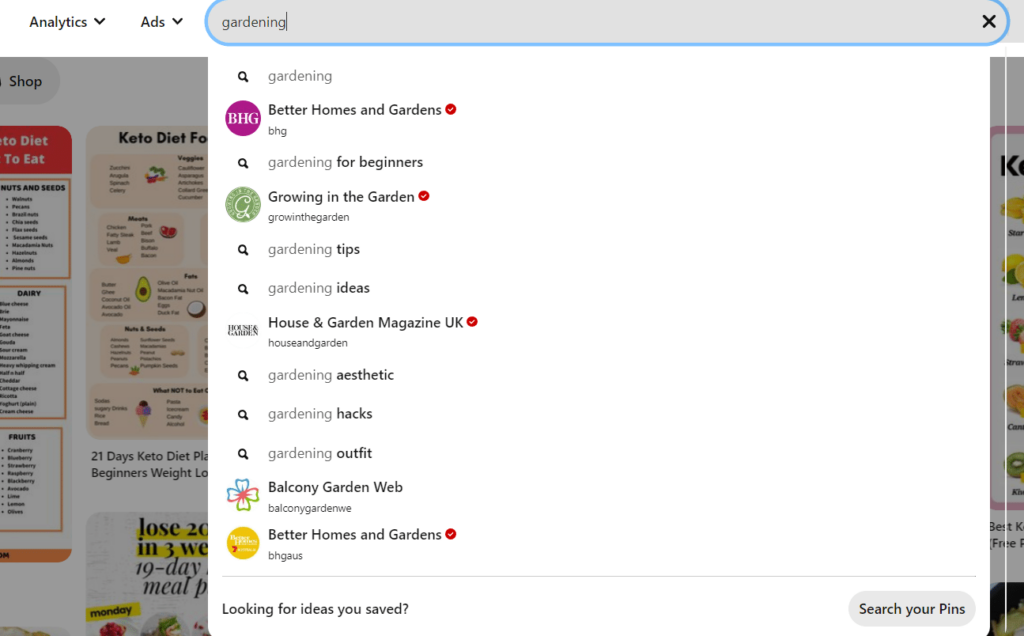This screenshot has height=636, width=1024.
Task: Clear search with the X icon
Action: 988,21
